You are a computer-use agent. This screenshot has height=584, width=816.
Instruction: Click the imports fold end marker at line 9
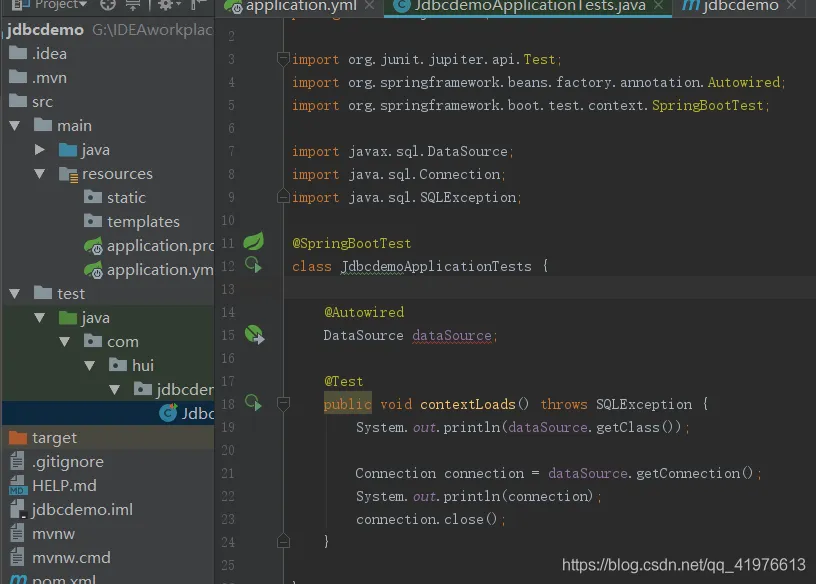pos(283,197)
